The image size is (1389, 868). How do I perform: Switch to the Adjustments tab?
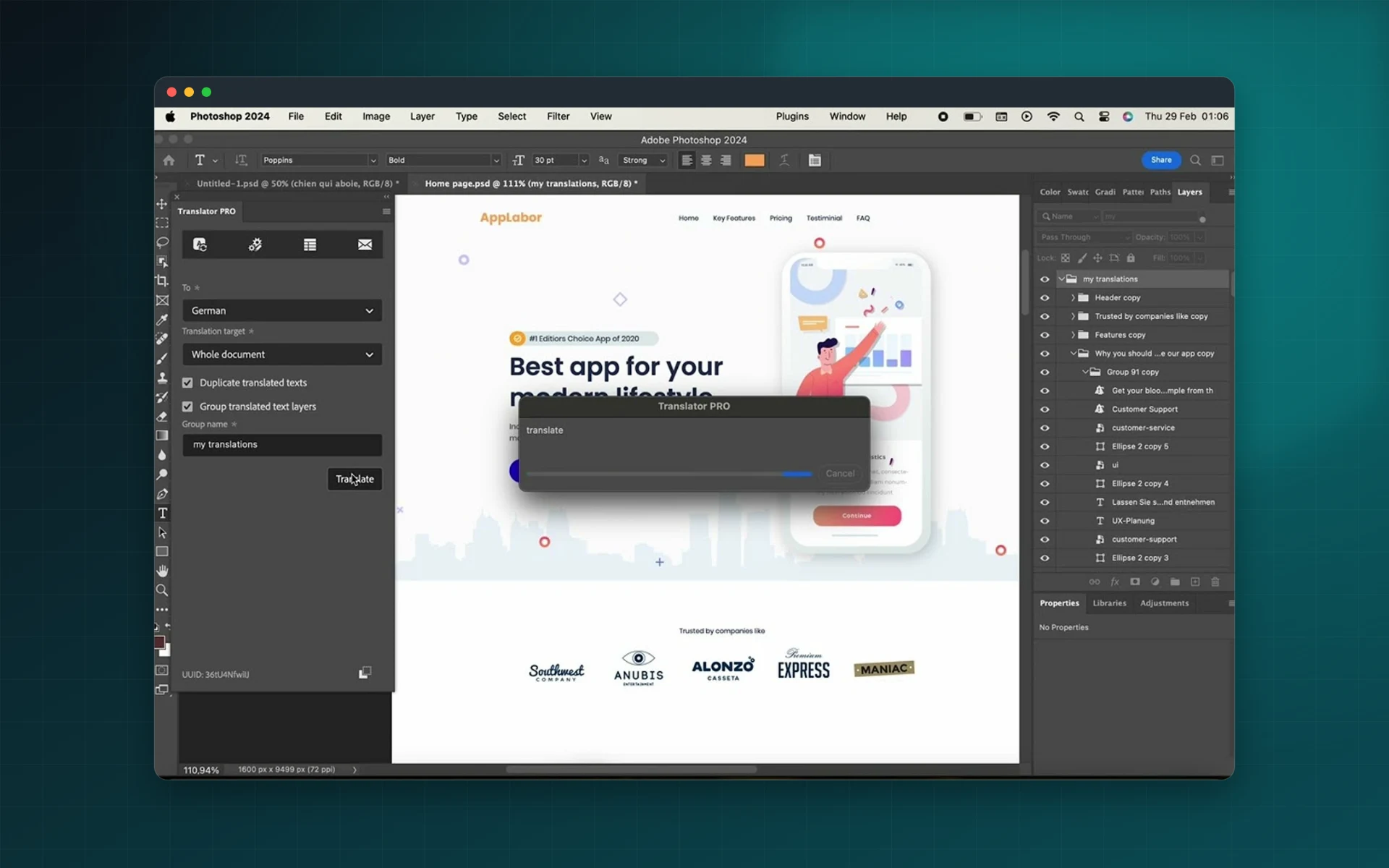(1164, 603)
